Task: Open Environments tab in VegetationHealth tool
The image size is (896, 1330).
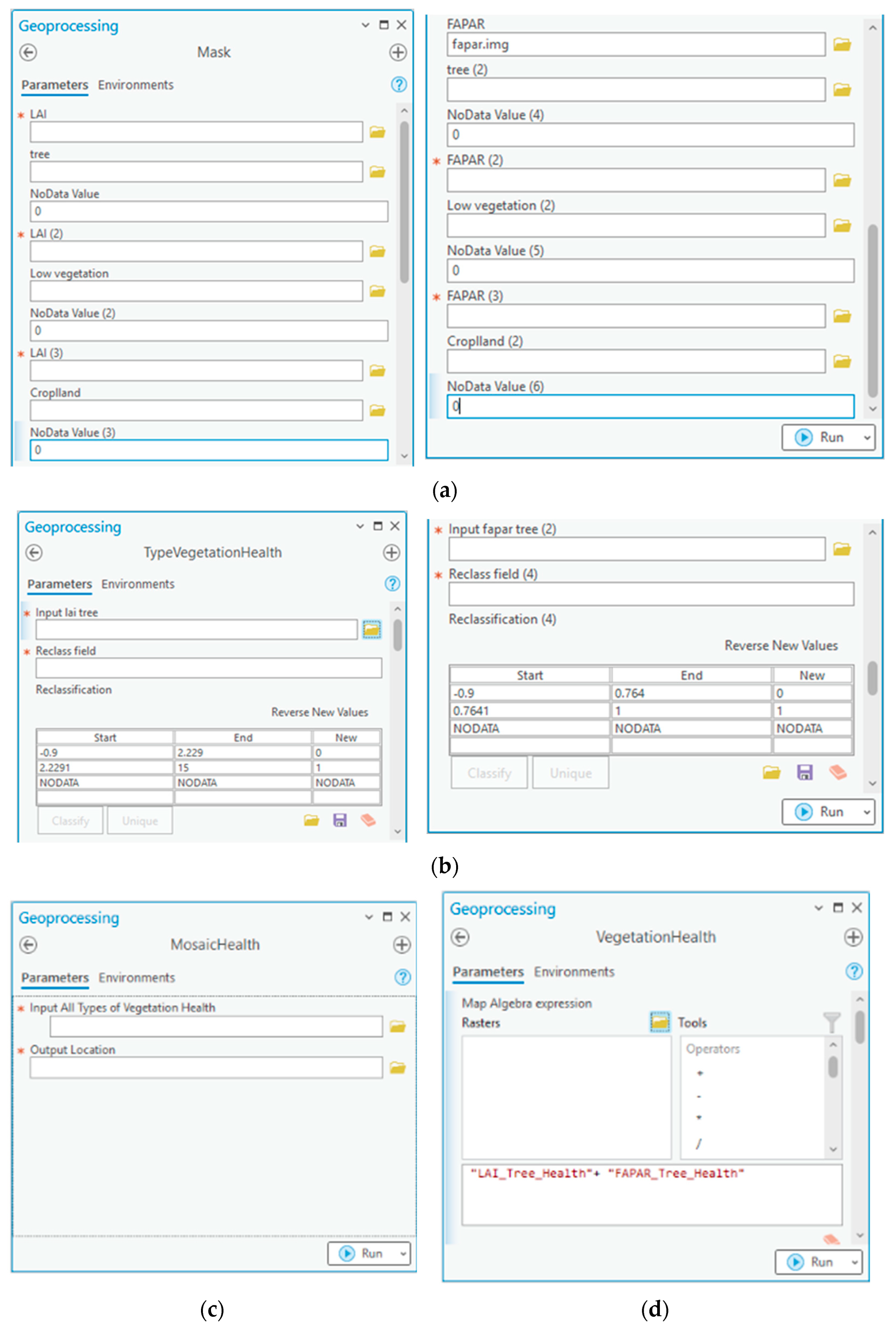Action: 574,972
